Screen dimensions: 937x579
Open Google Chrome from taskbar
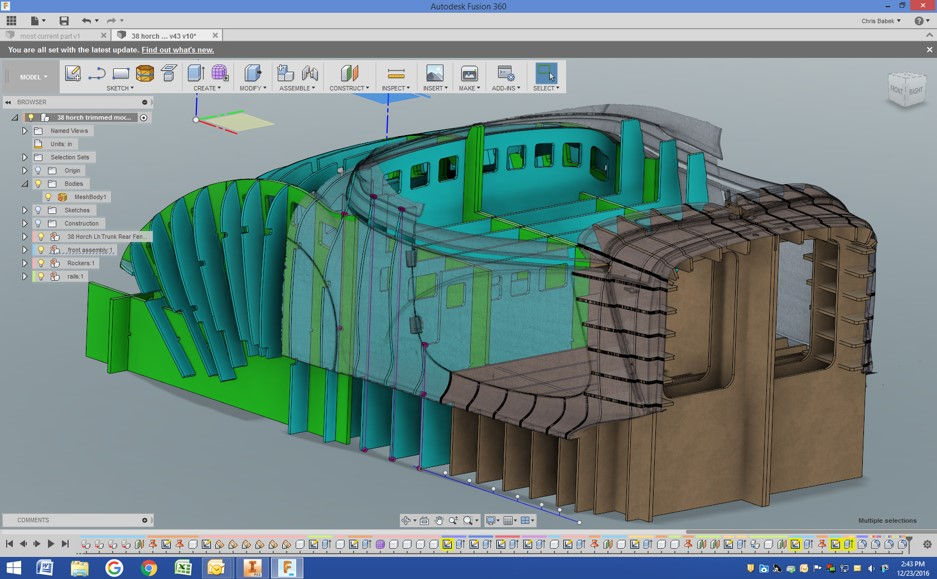pos(149,568)
